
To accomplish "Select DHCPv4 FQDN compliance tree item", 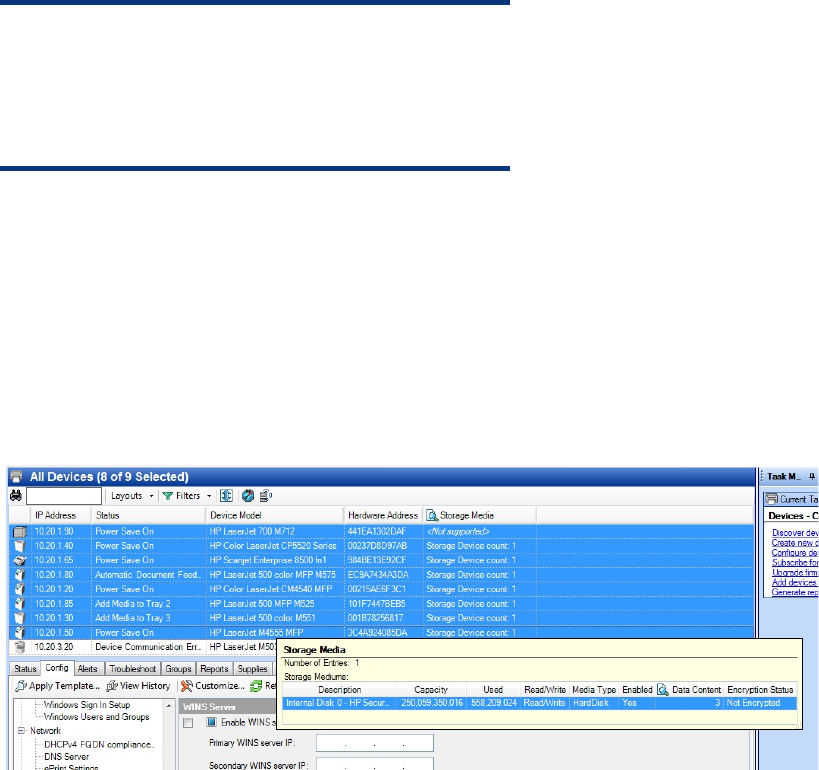I will 99,744.
